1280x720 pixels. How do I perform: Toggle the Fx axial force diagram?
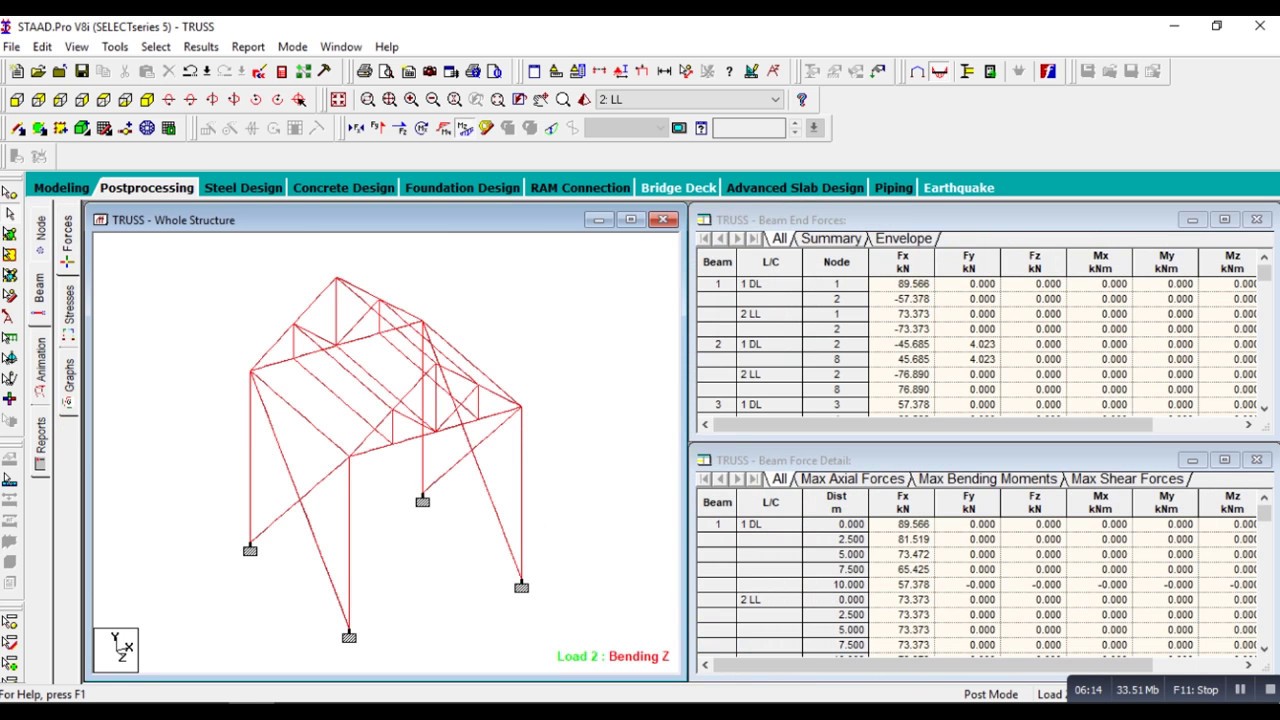click(355, 128)
